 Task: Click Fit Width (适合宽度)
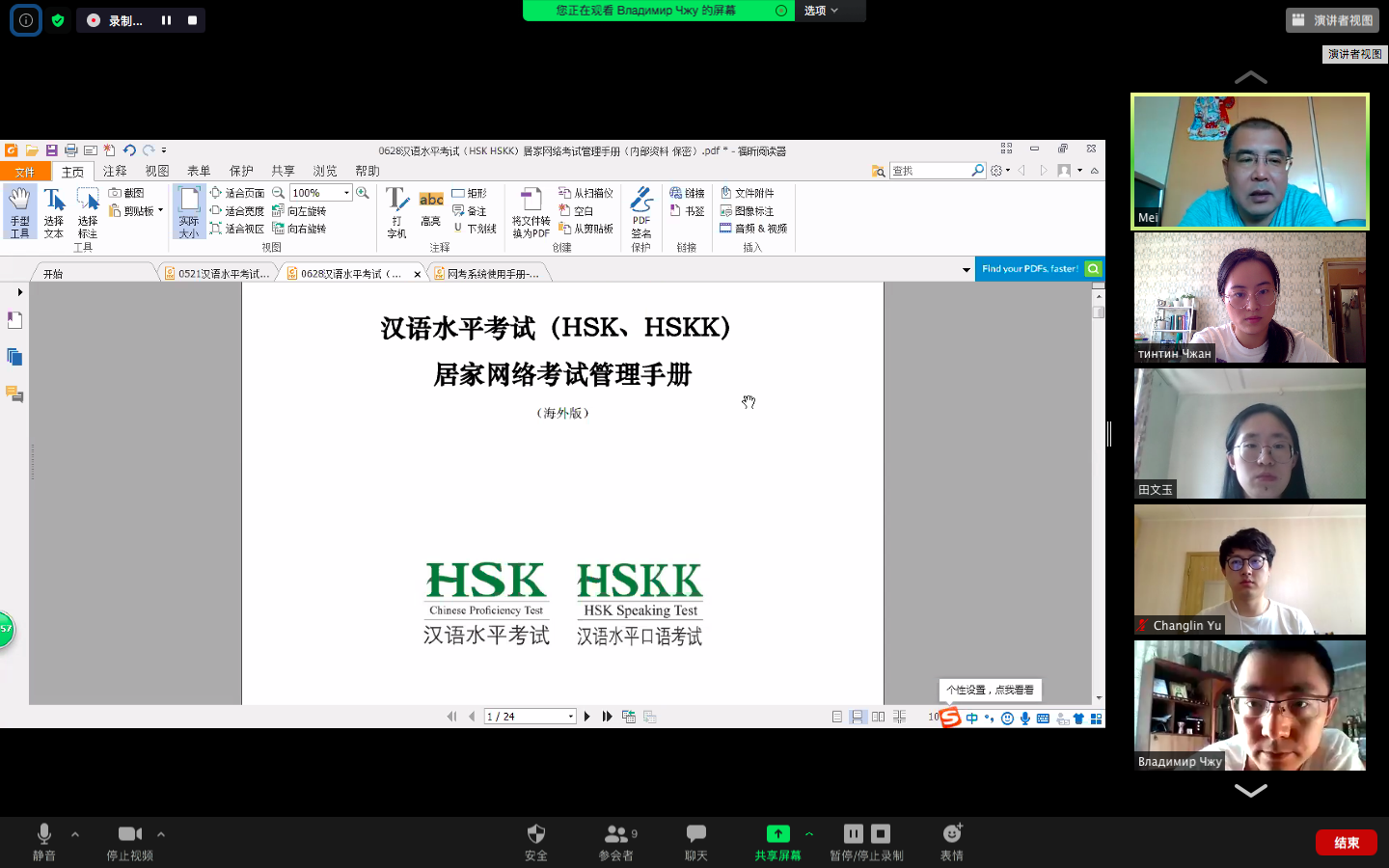[x=237, y=210]
